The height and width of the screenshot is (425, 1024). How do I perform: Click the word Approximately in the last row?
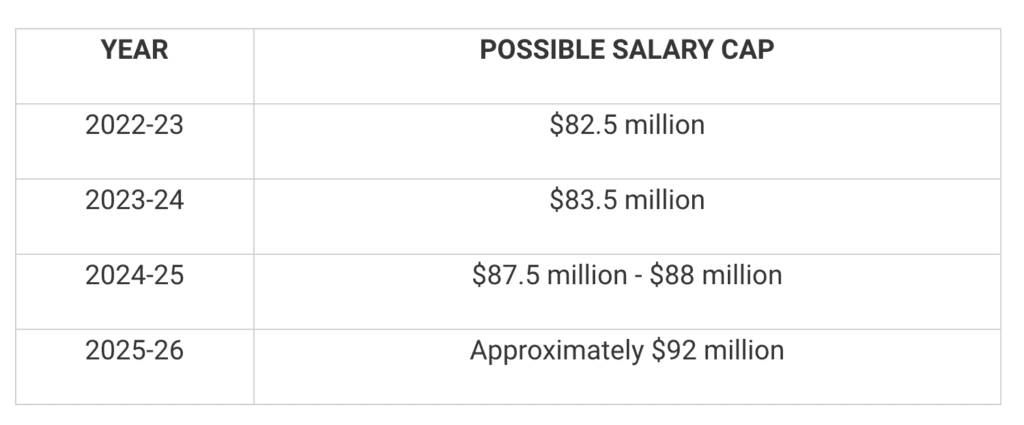pyautogui.click(x=556, y=351)
